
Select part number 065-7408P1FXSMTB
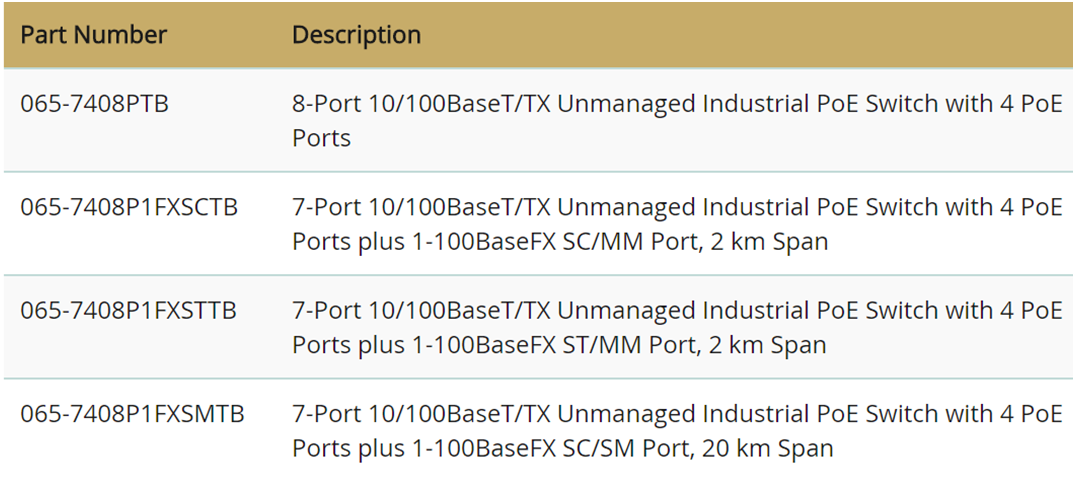click(132, 414)
